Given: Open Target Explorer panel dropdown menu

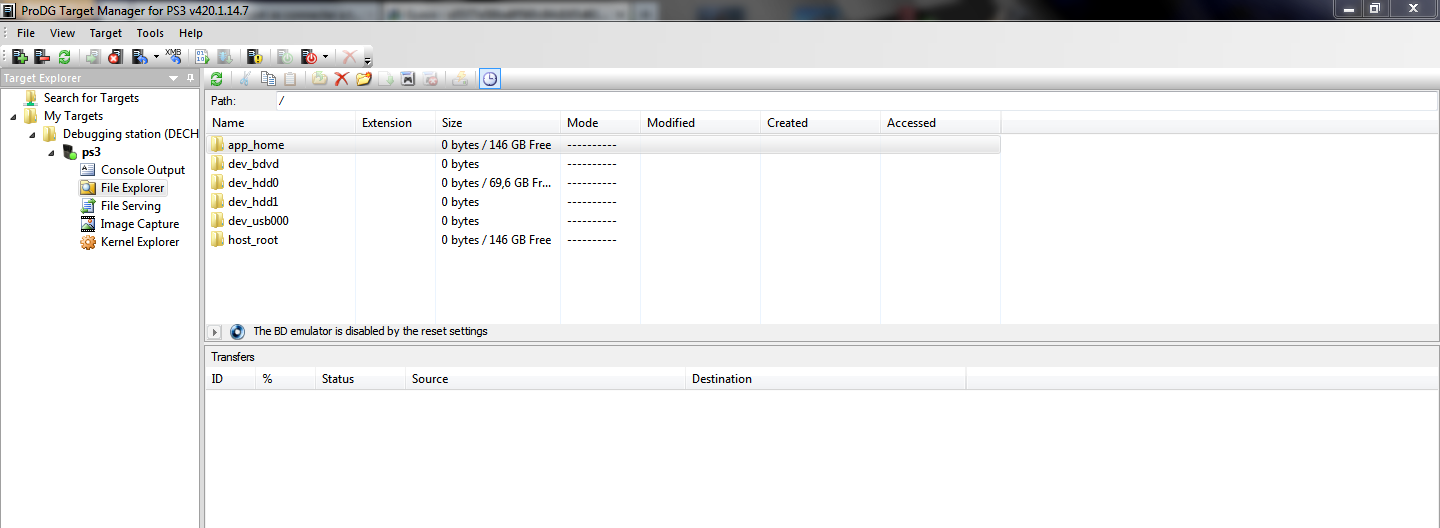Looking at the screenshot, I should [174, 78].
